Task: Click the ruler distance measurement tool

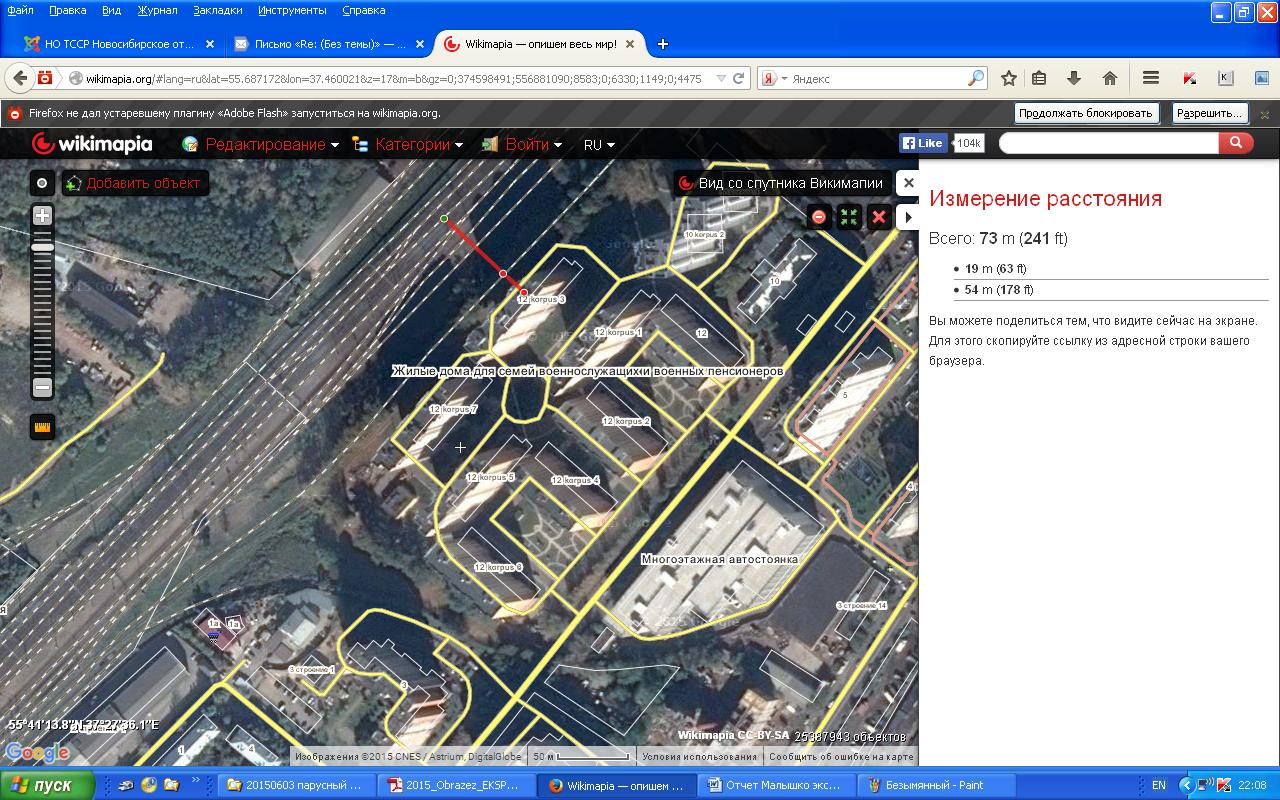Action: 42,427
